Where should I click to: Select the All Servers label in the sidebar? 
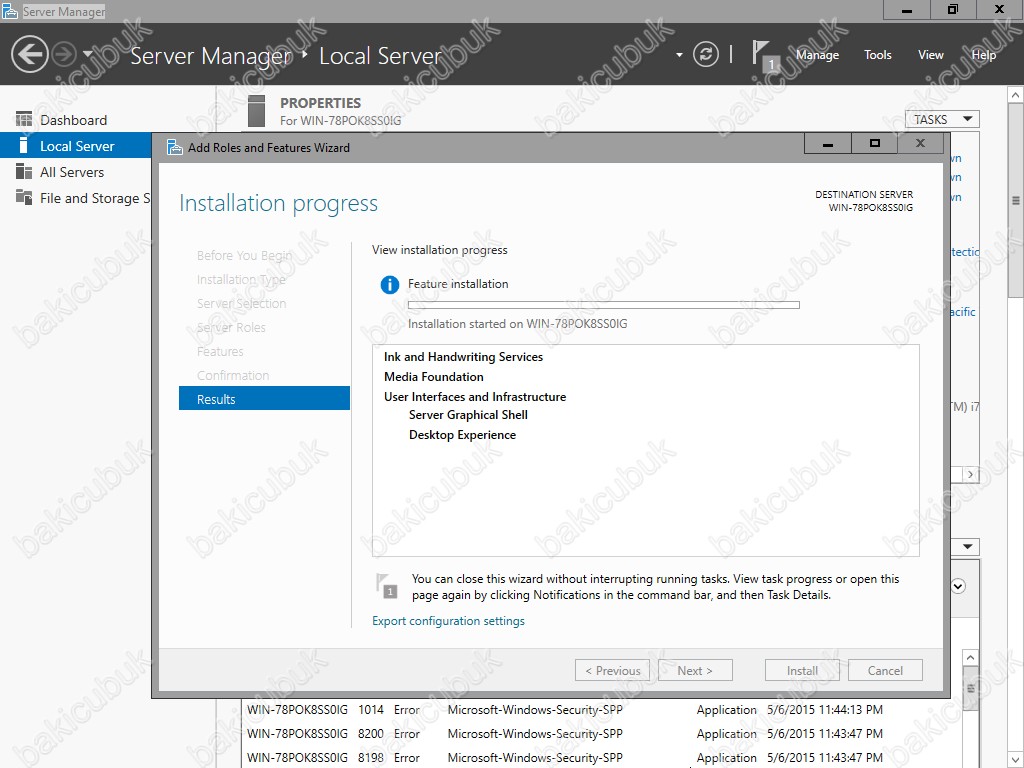tap(72, 172)
